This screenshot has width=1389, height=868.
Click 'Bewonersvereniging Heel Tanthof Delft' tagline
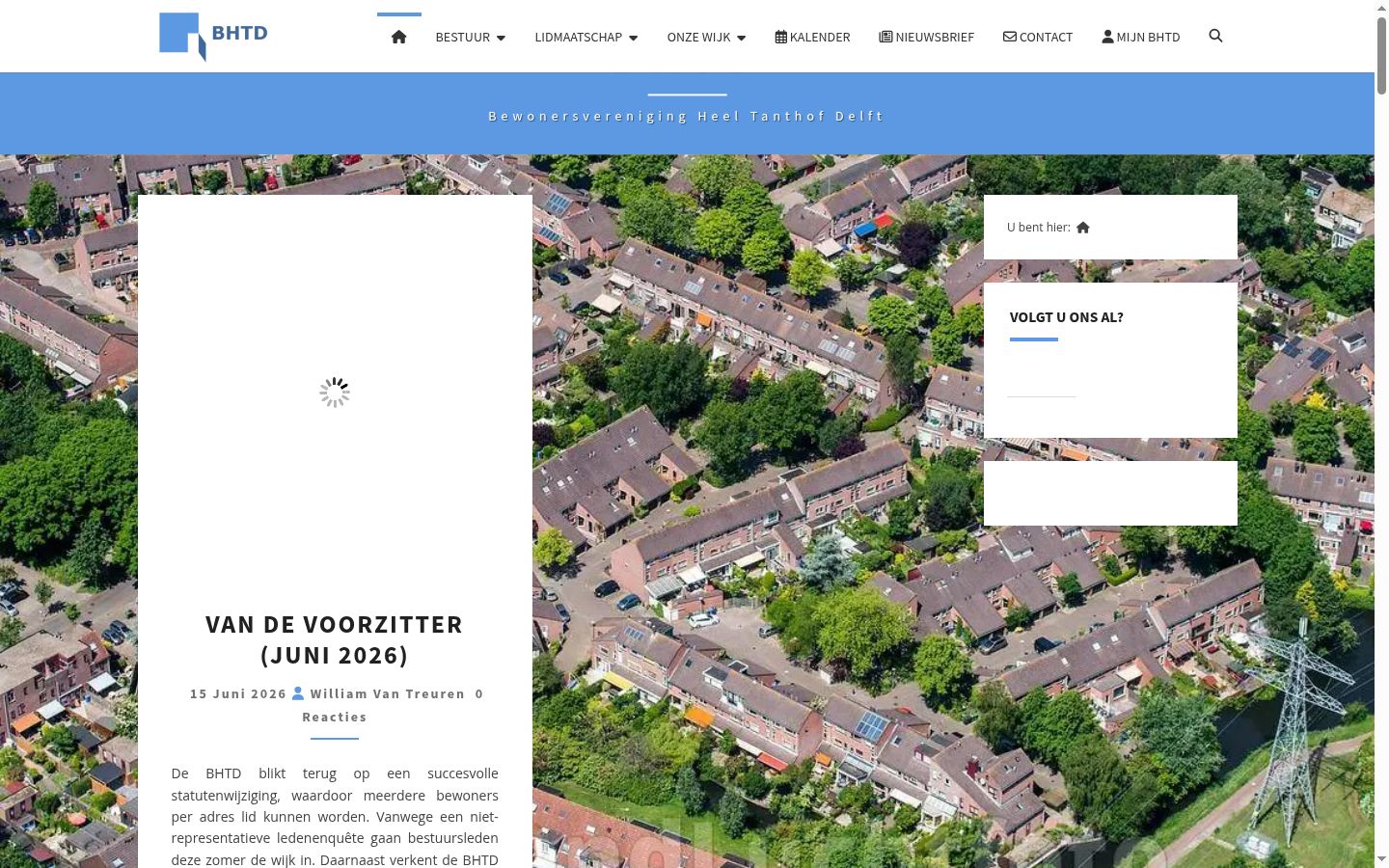pos(686,116)
